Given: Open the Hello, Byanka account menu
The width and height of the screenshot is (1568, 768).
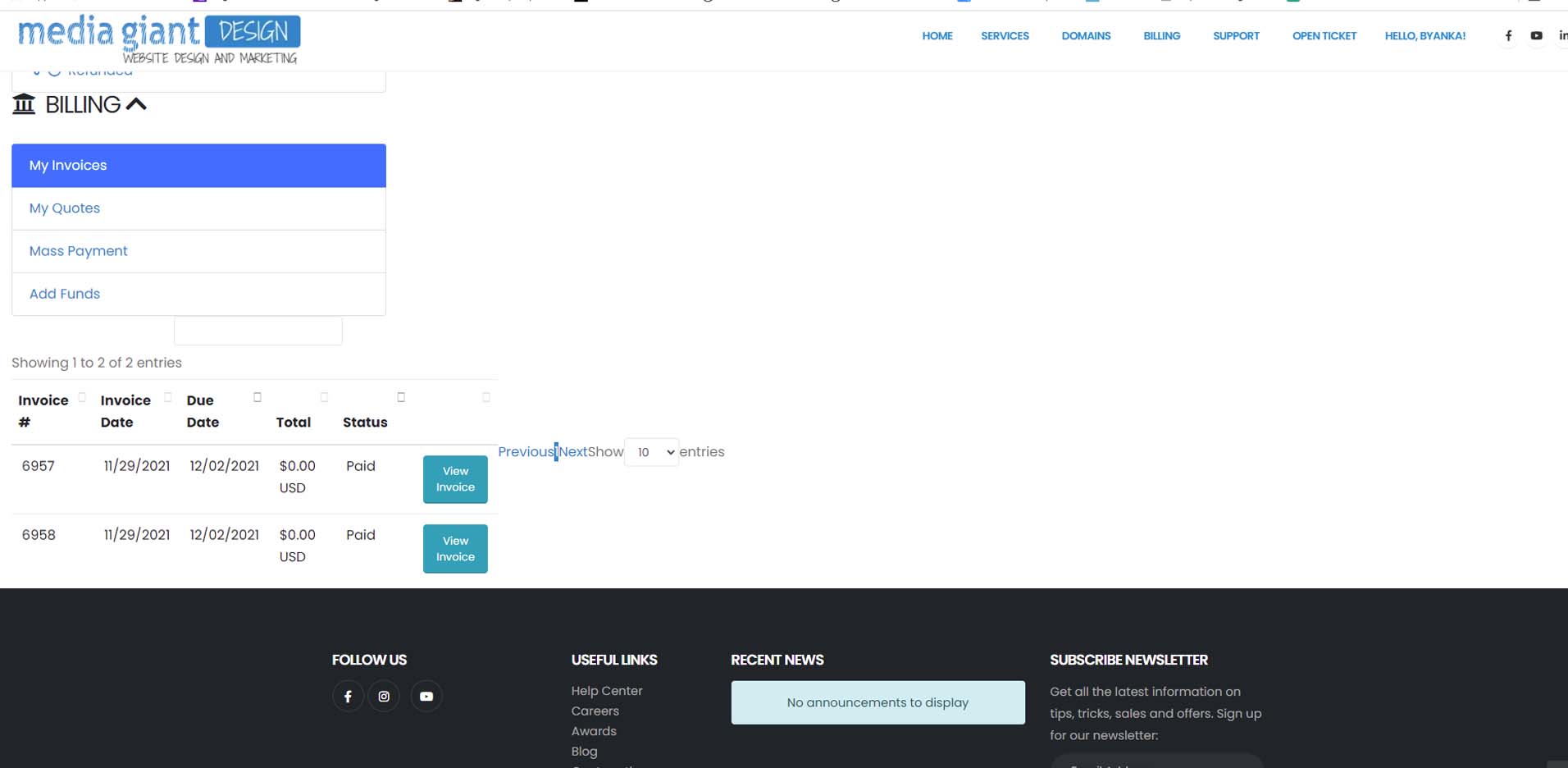Looking at the screenshot, I should click(1424, 36).
